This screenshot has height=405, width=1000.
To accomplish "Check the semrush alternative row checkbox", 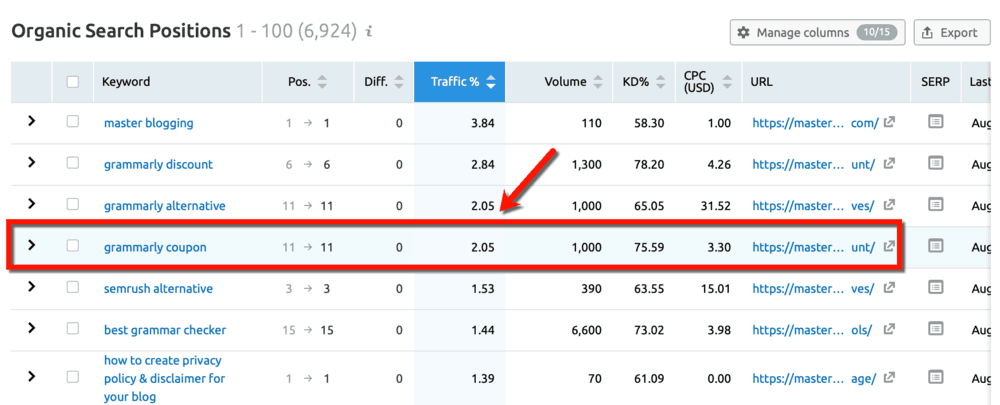I will click(x=73, y=287).
